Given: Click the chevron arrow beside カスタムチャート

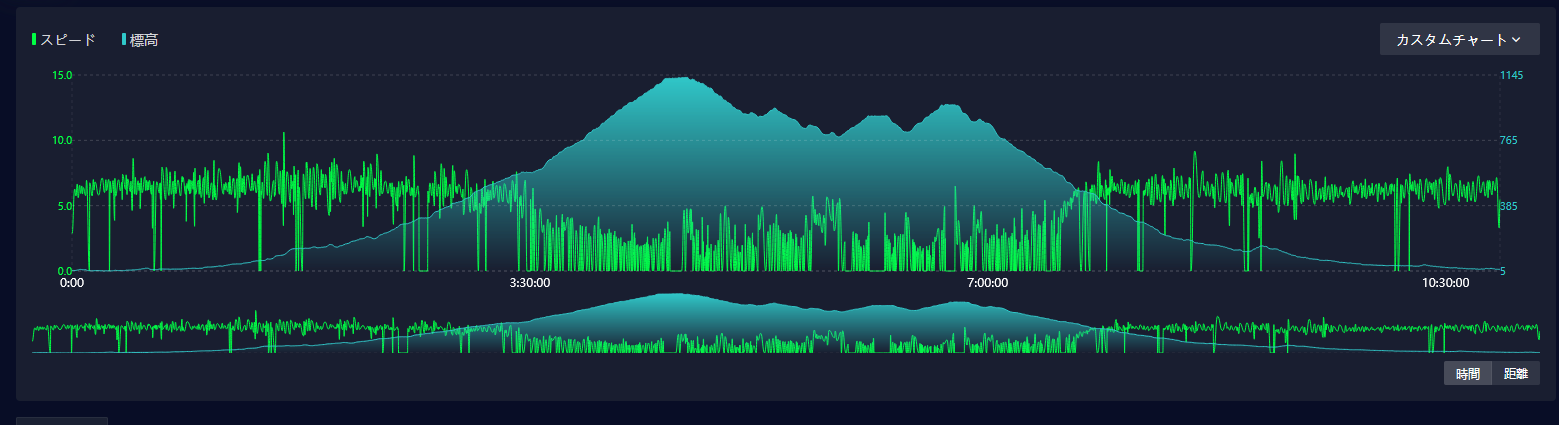Looking at the screenshot, I should point(1516,40).
